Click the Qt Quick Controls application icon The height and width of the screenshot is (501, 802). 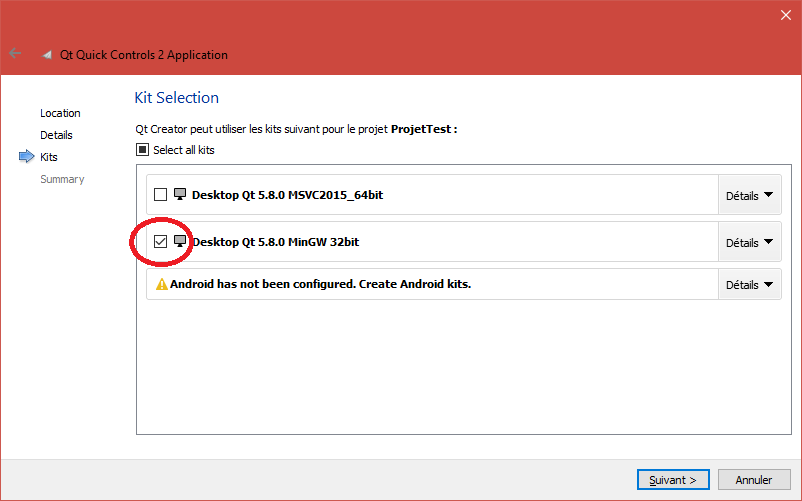[47, 55]
